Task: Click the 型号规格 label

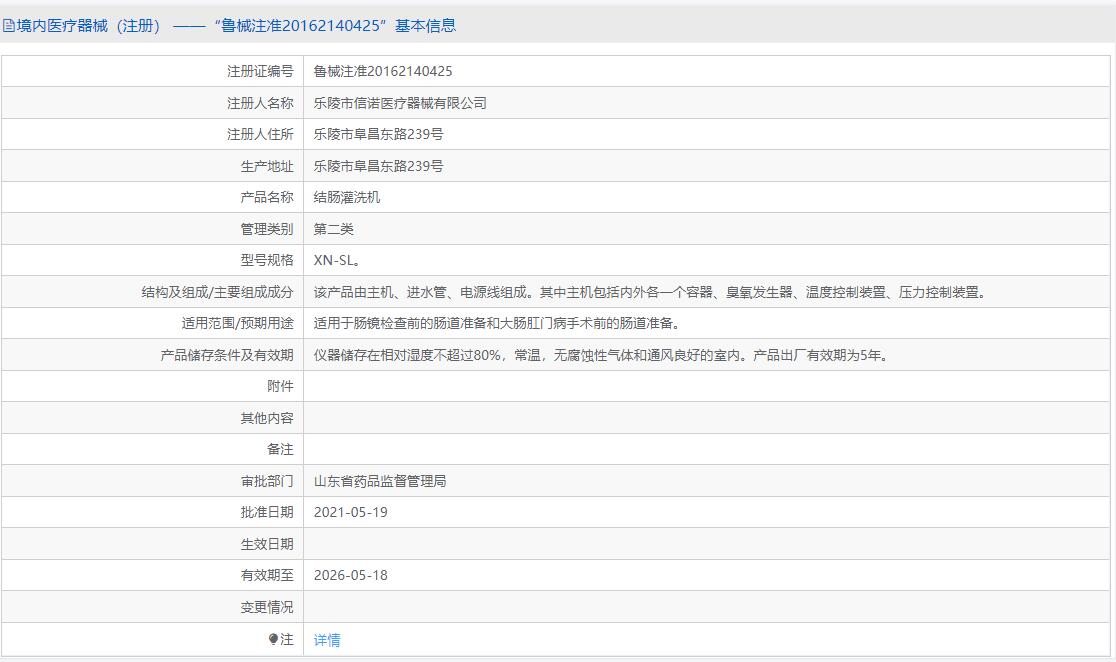Action: click(x=267, y=261)
